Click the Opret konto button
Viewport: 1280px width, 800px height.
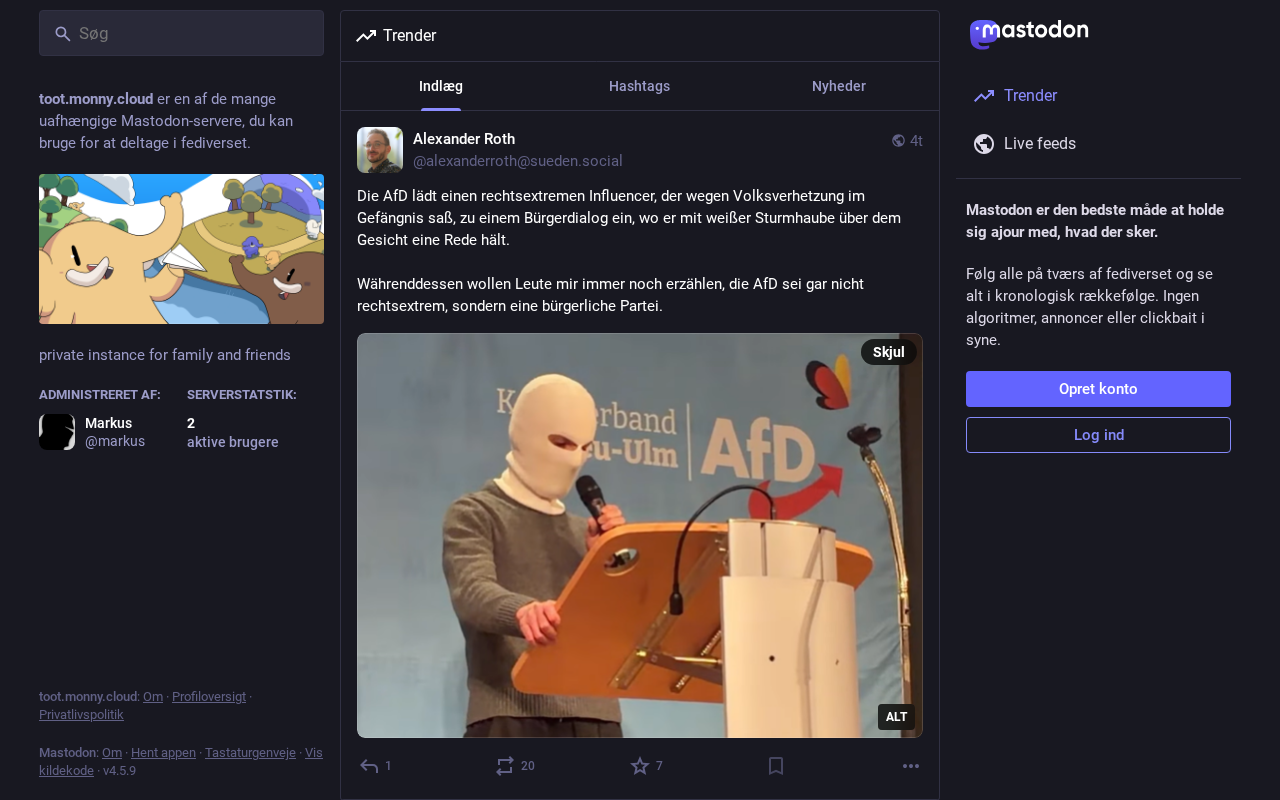(x=1098, y=389)
